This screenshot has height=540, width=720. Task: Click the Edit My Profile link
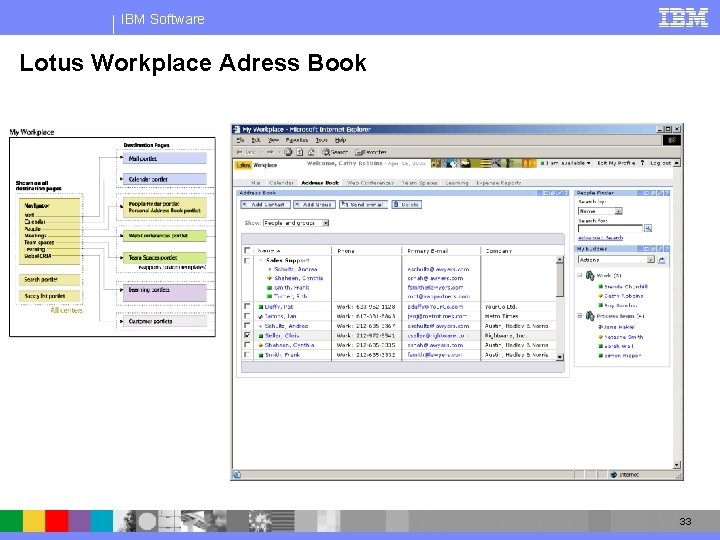point(616,163)
